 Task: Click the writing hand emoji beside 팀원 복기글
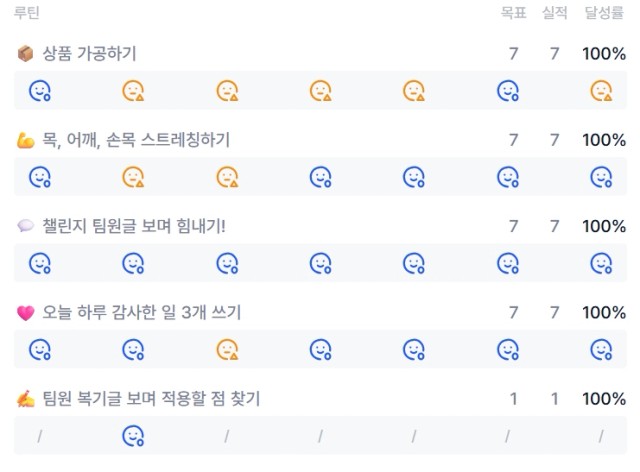(25, 399)
